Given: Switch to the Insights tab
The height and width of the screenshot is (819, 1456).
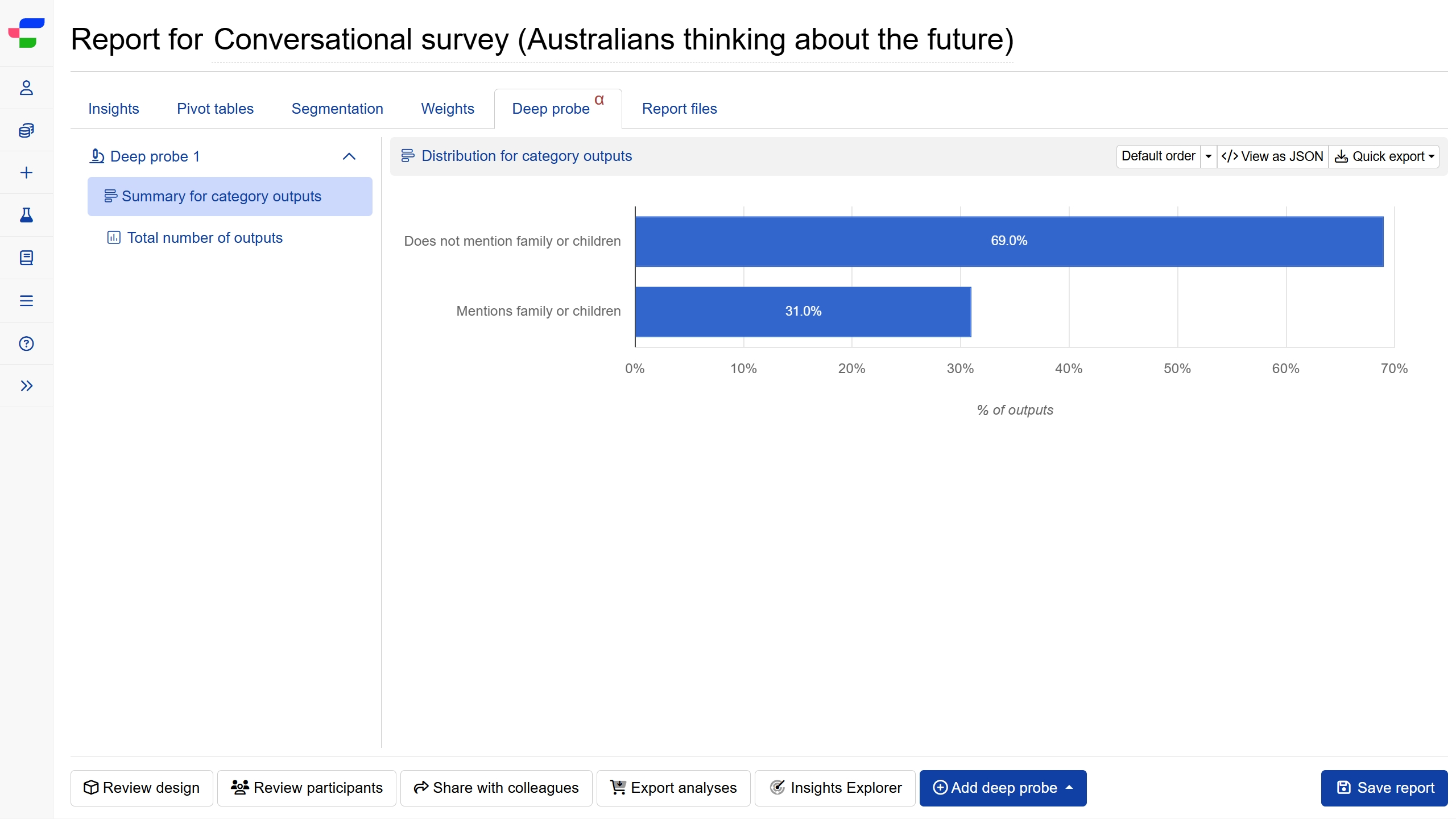Looking at the screenshot, I should click(114, 109).
